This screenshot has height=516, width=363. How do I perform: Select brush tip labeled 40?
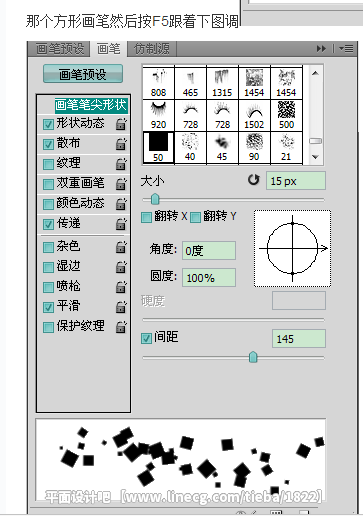click(190, 147)
